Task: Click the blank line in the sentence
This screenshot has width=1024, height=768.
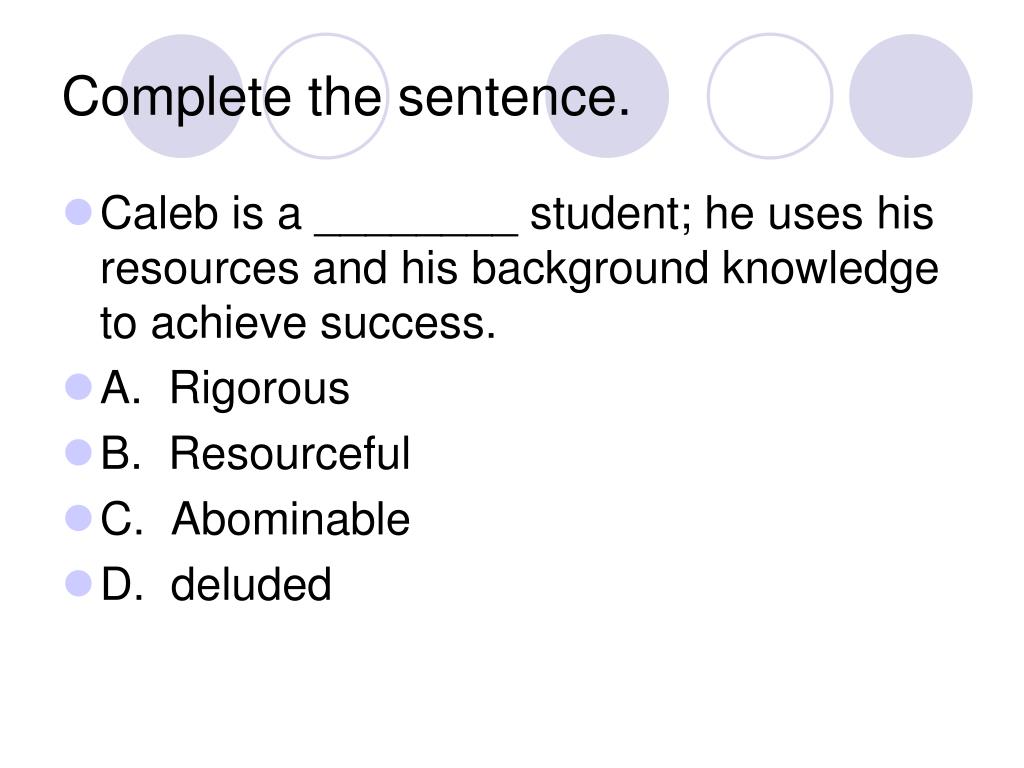Action: click(x=416, y=232)
